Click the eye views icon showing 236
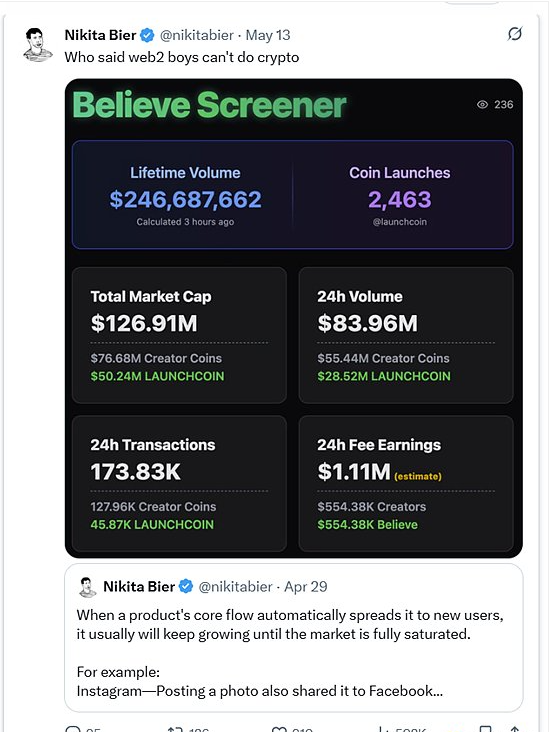549x732 pixels. pyautogui.click(x=482, y=105)
